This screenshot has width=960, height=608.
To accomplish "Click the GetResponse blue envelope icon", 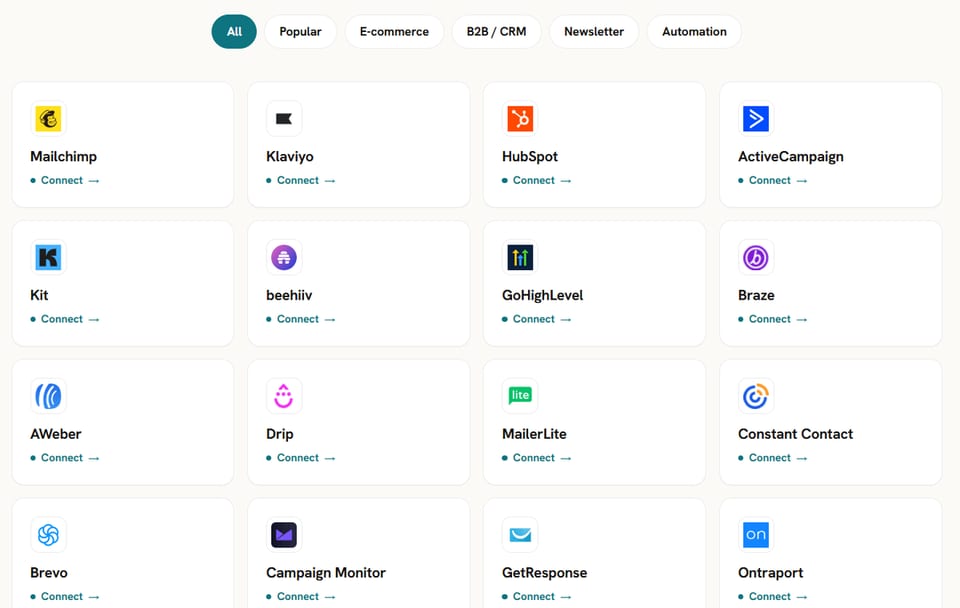I will [x=520, y=535].
